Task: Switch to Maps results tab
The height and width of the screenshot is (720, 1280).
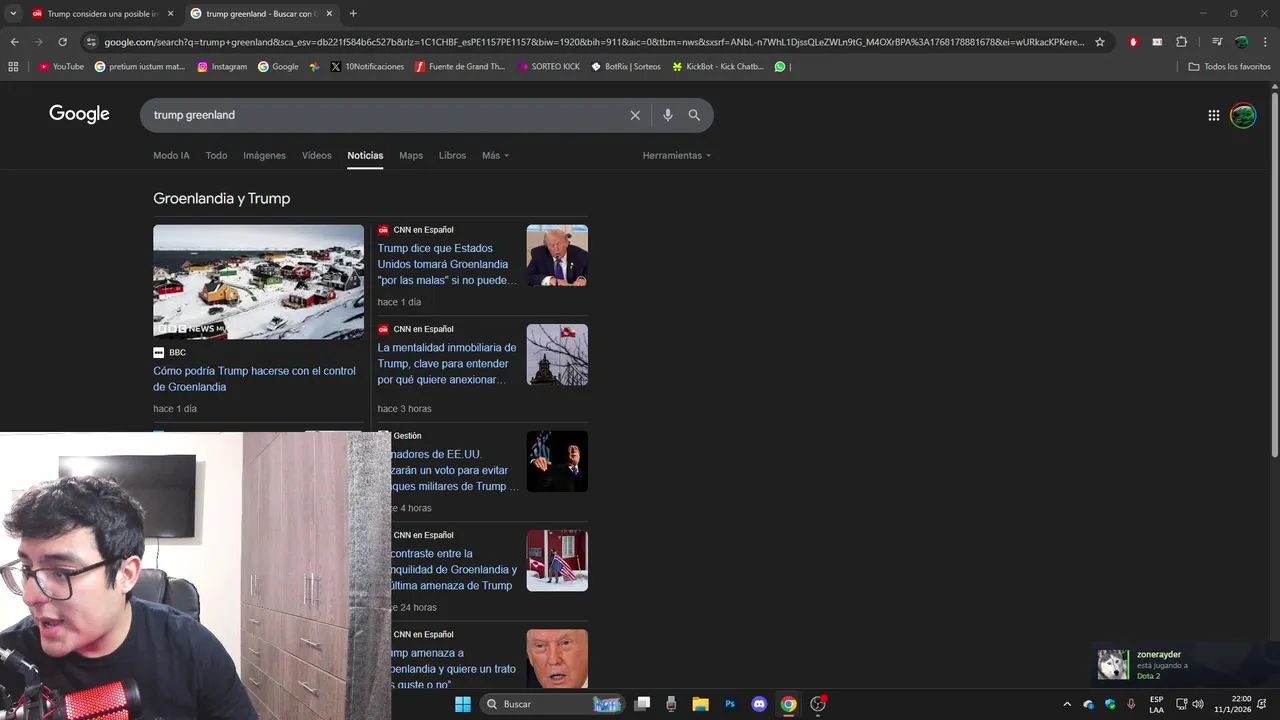Action: pos(411,155)
